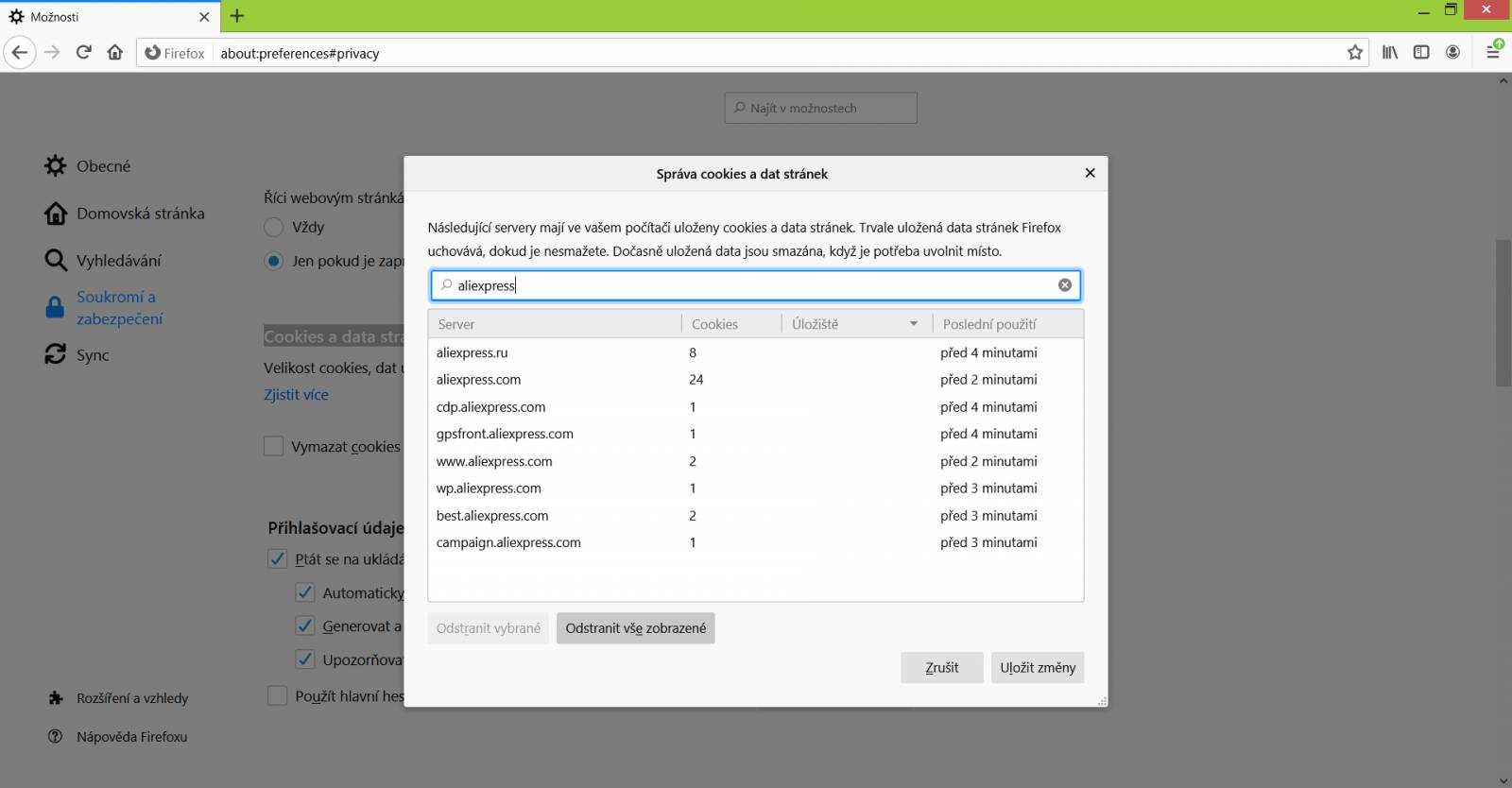Image resolution: width=1512 pixels, height=788 pixels.
Task: Click the Obecné gear icon
Action: (56, 165)
